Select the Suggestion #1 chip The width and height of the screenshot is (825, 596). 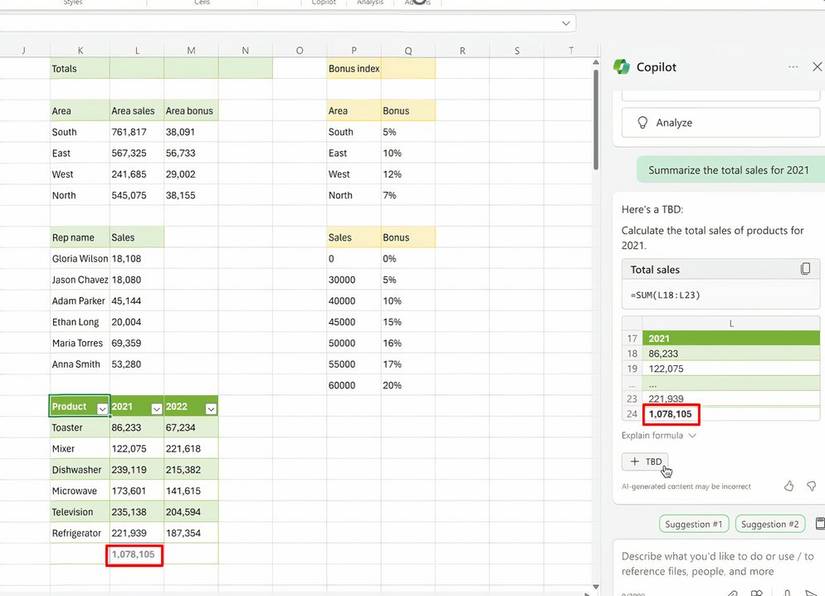tap(693, 524)
